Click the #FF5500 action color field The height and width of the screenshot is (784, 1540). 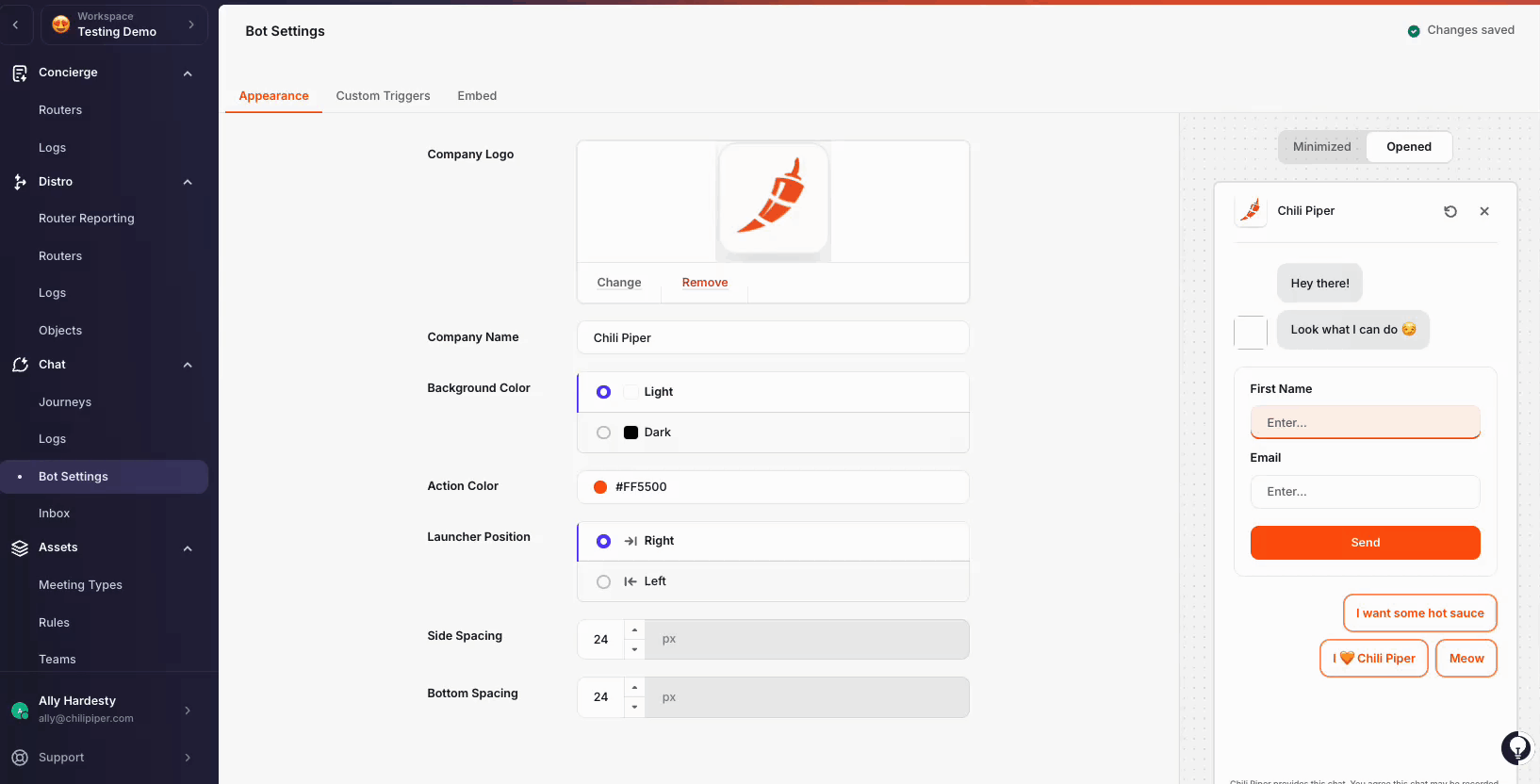tap(773, 487)
